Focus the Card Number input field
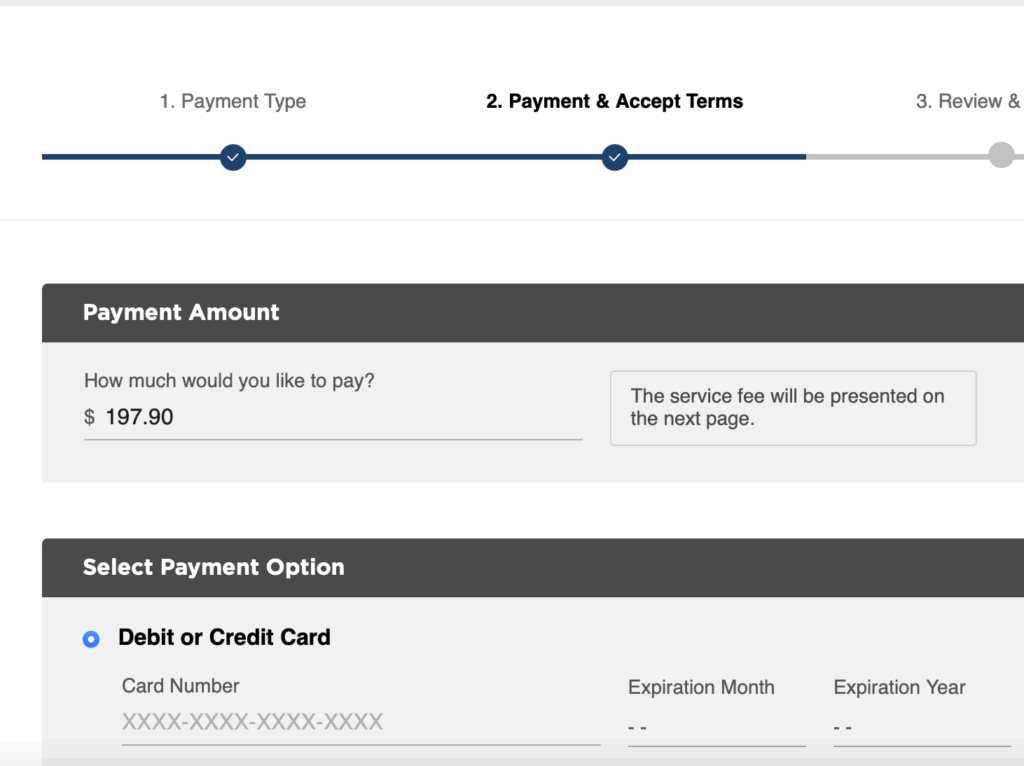The height and width of the screenshot is (766, 1024). (x=360, y=722)
